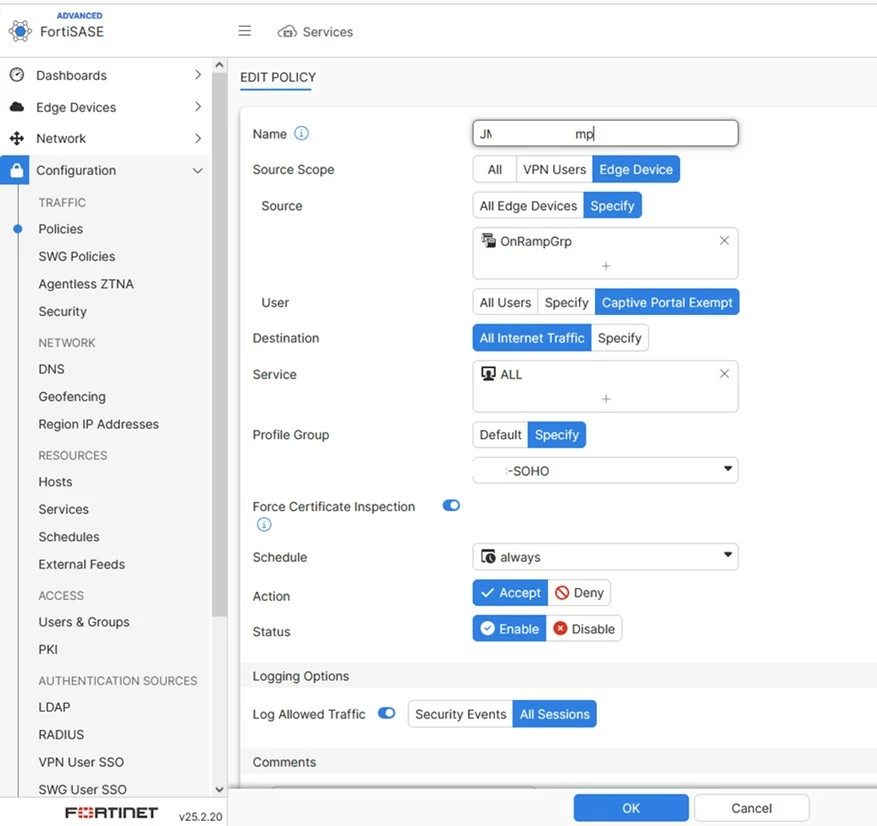Open Security configuration page

pyautogui.click(x=62, y=311)
